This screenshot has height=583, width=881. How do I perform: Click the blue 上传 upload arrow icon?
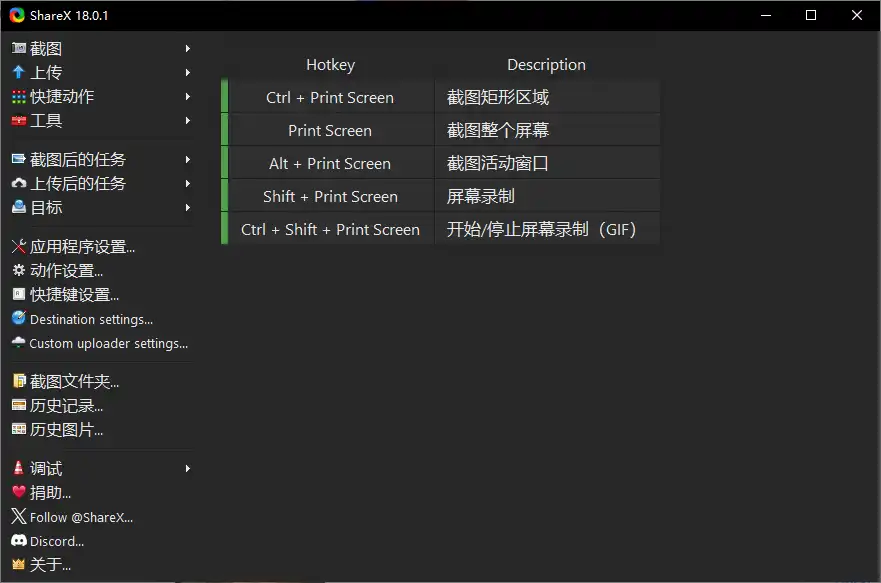19,72
